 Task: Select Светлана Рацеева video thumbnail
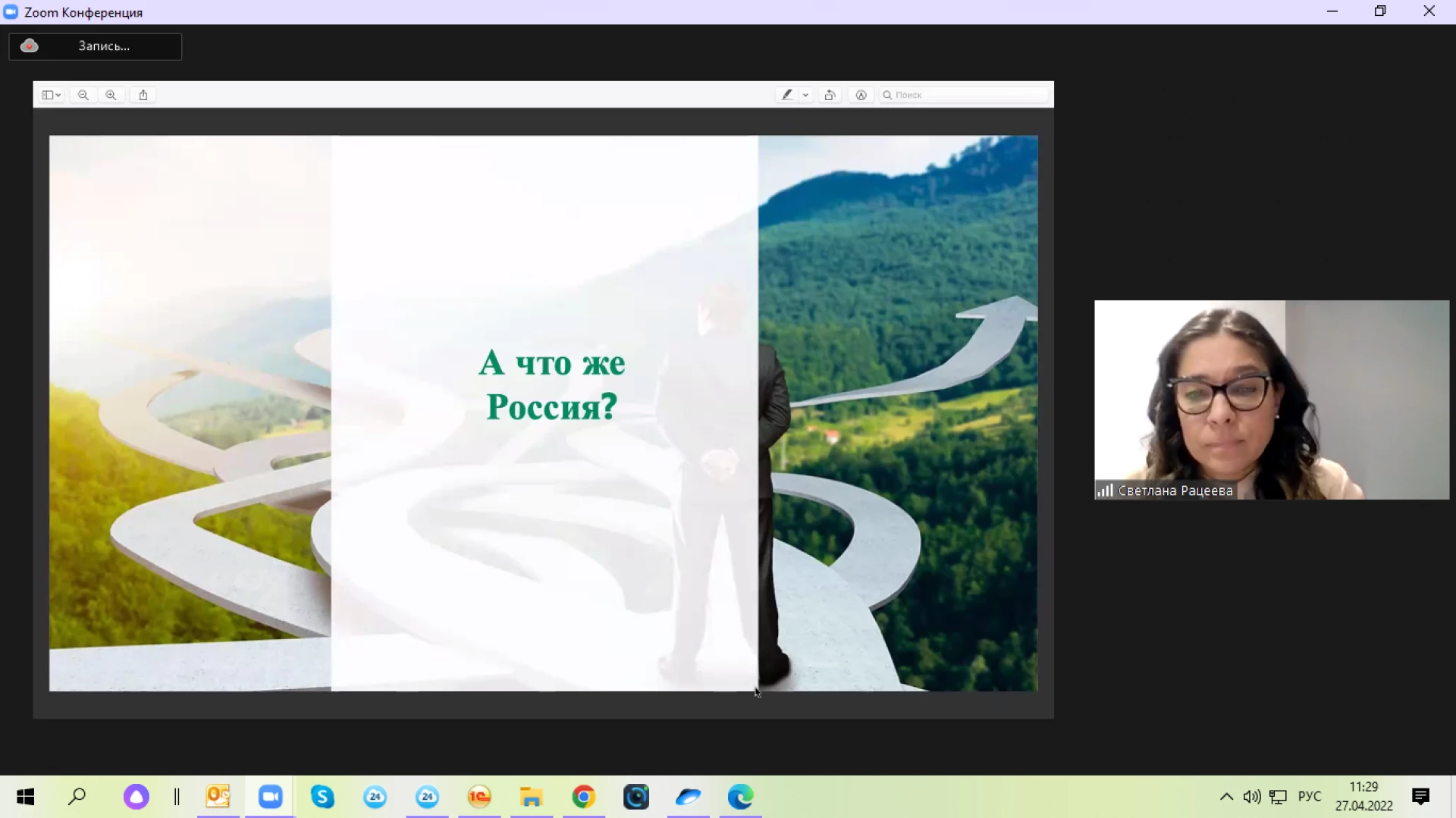click(1272, 400)
